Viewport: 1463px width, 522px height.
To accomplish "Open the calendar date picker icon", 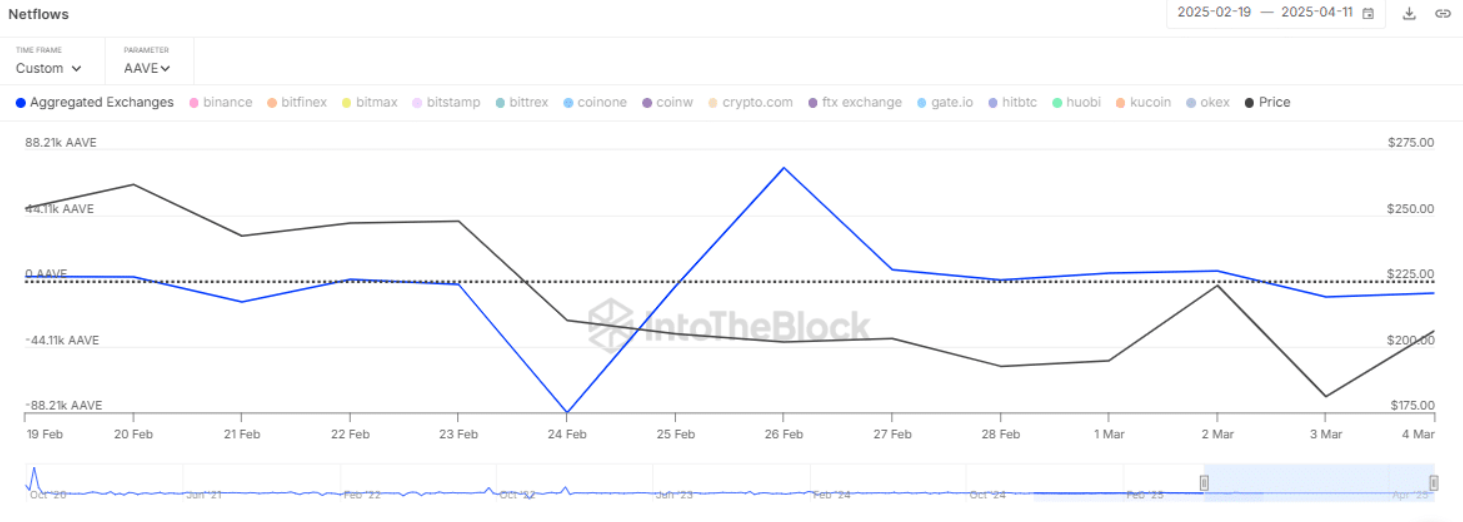I will coord(1368,13).
